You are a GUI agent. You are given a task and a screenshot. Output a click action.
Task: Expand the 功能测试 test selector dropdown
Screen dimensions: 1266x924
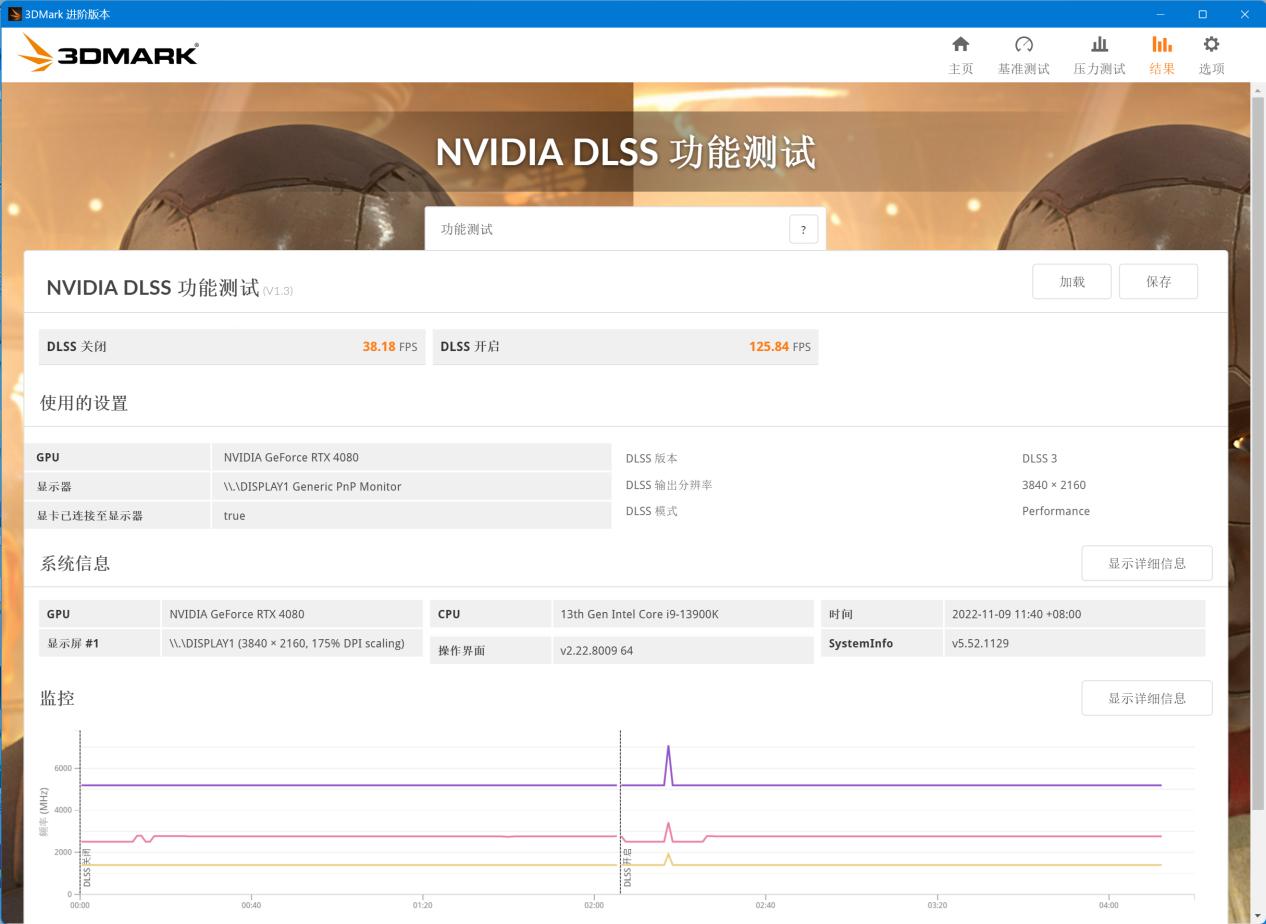pyautogui.click(x=610, y=229)
